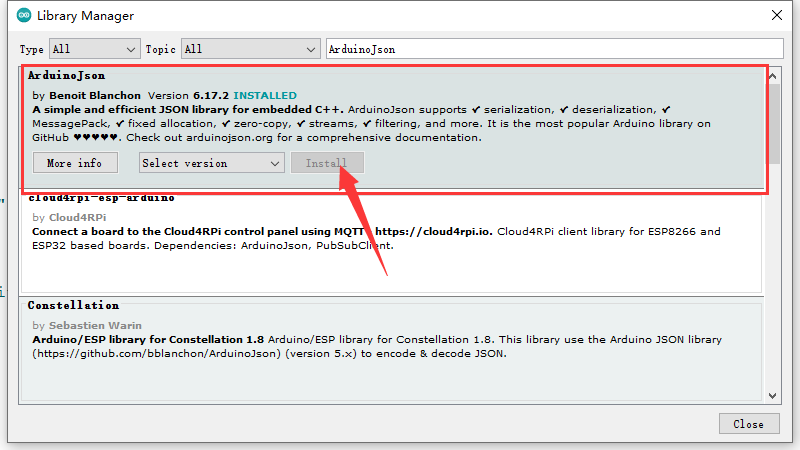Click the Cloud4RPi library description text
The height and width of the screenshot is (450, 800).
click(x=377, y=239)
